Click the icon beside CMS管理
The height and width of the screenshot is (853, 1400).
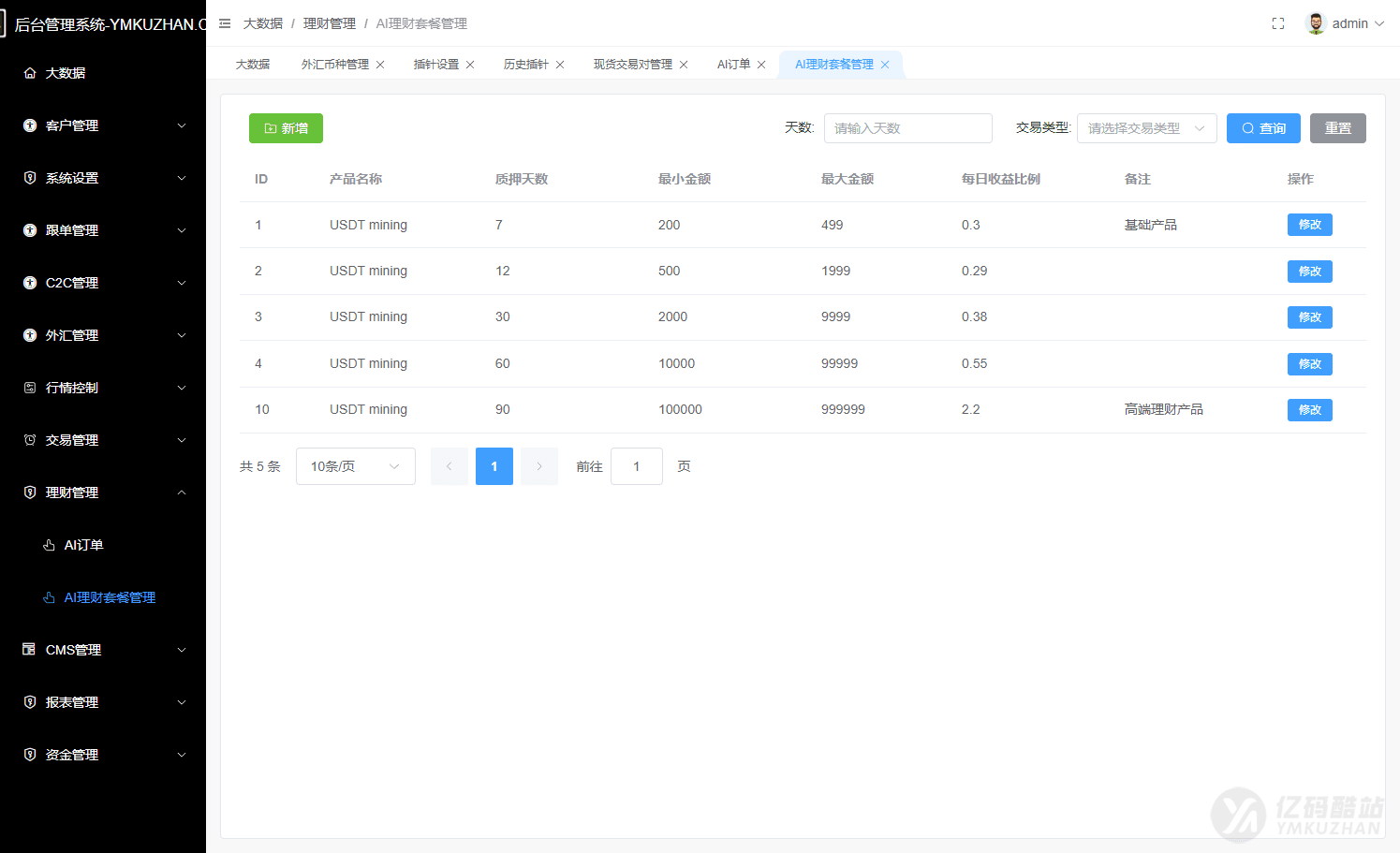[x=30, y=650]
